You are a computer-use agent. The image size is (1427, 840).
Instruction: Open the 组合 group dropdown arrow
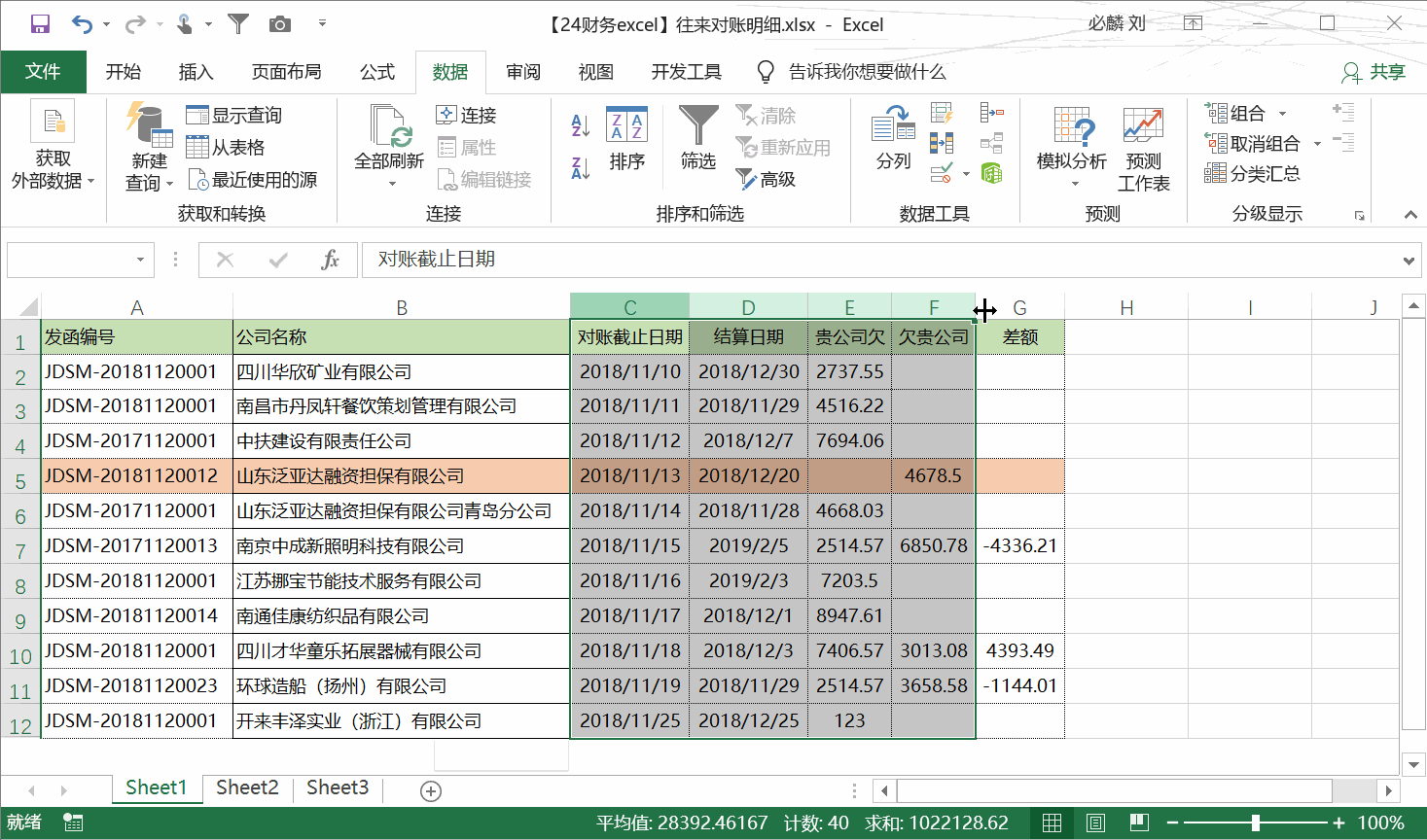(x=1283, y=114)
